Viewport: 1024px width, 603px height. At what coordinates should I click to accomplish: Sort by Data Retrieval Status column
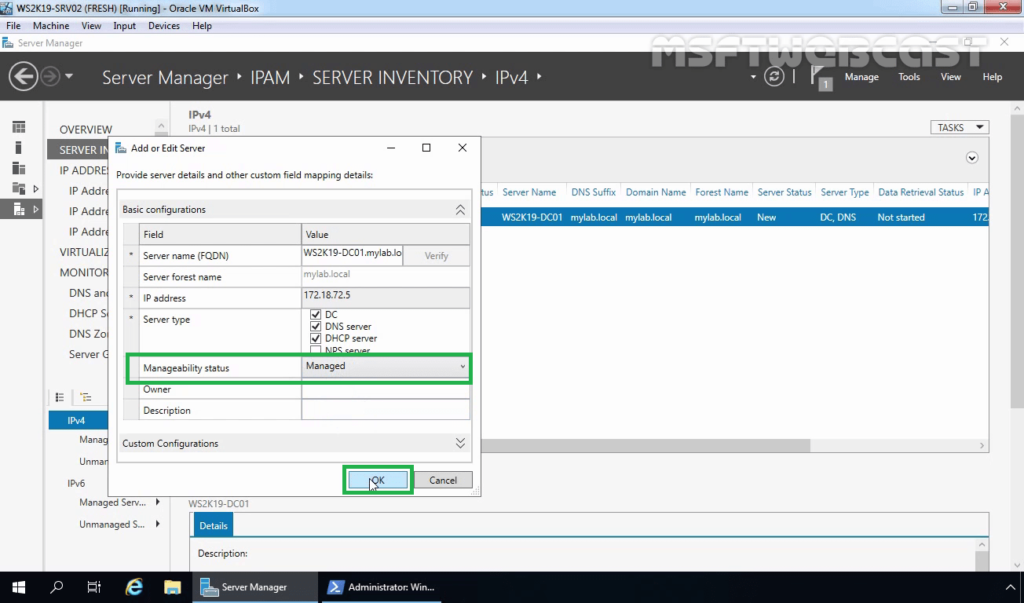click(921, 192)
